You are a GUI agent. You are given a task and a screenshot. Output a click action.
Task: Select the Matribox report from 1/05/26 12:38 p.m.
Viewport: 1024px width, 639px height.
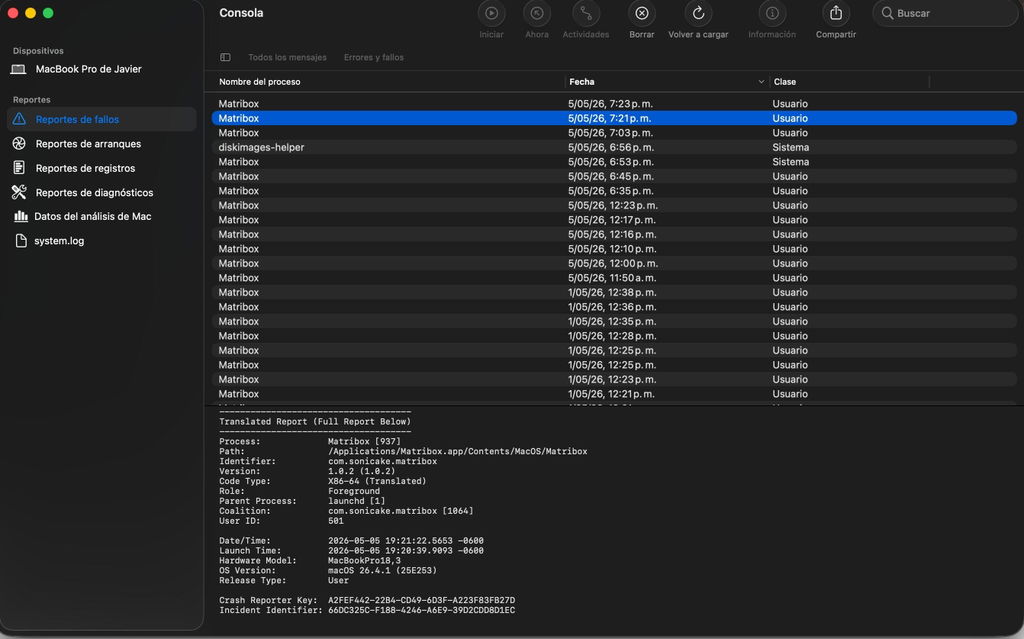(614, 292)
